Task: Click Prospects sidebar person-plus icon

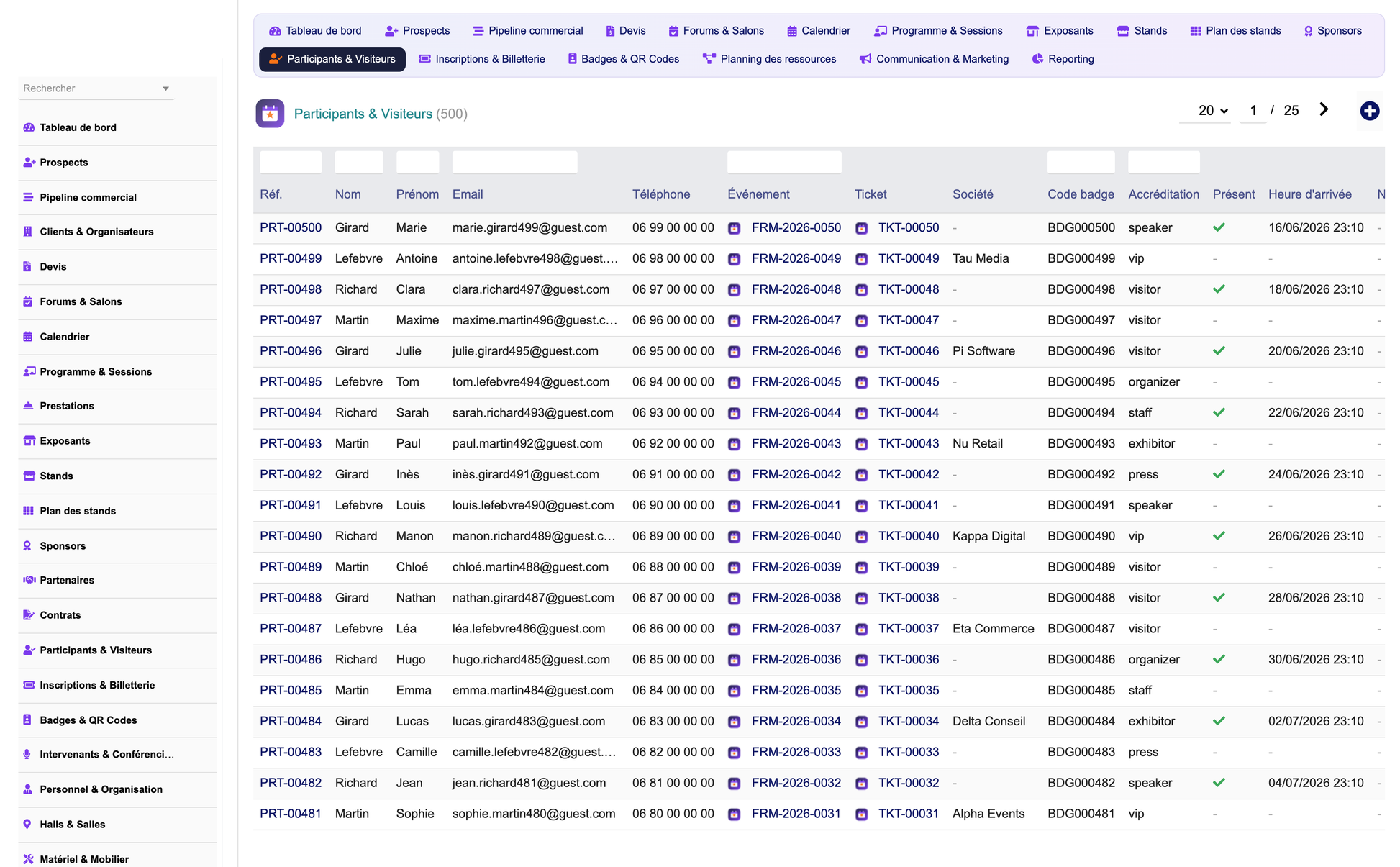Action: (x=29, y=163)
